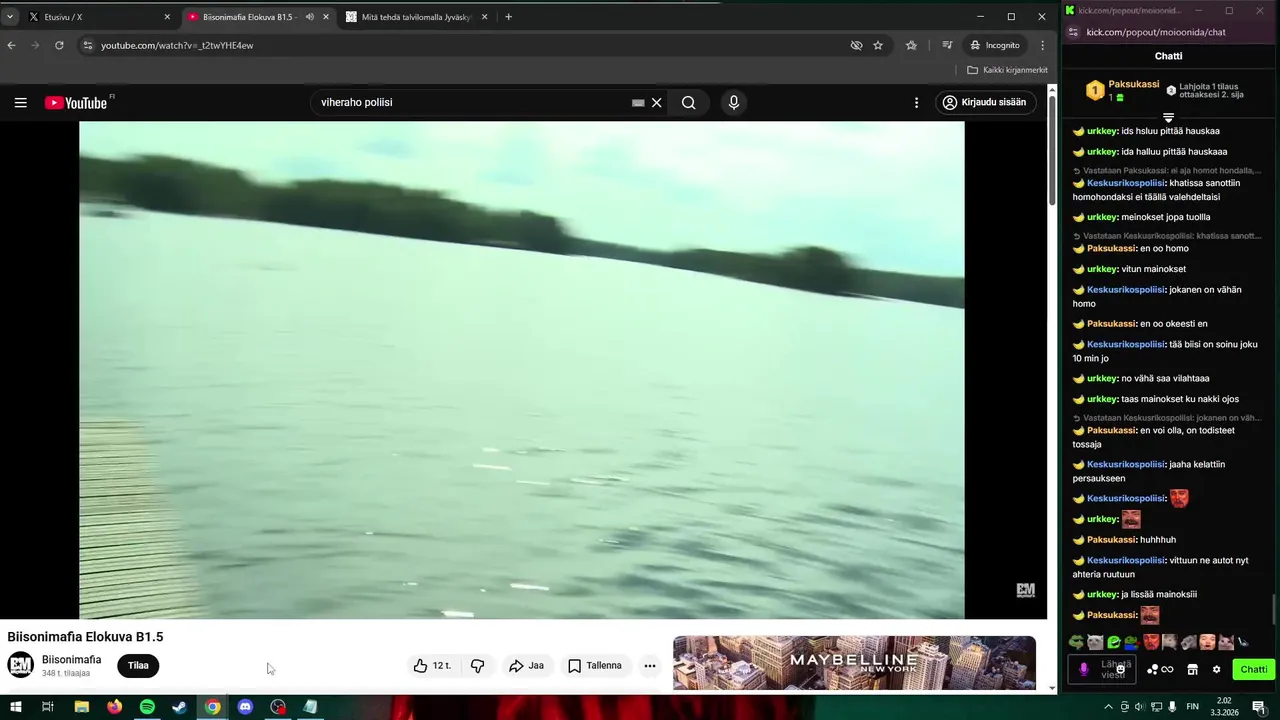
Task: Dislike the video with thumbs-down
Action: (x=478, y=665)
